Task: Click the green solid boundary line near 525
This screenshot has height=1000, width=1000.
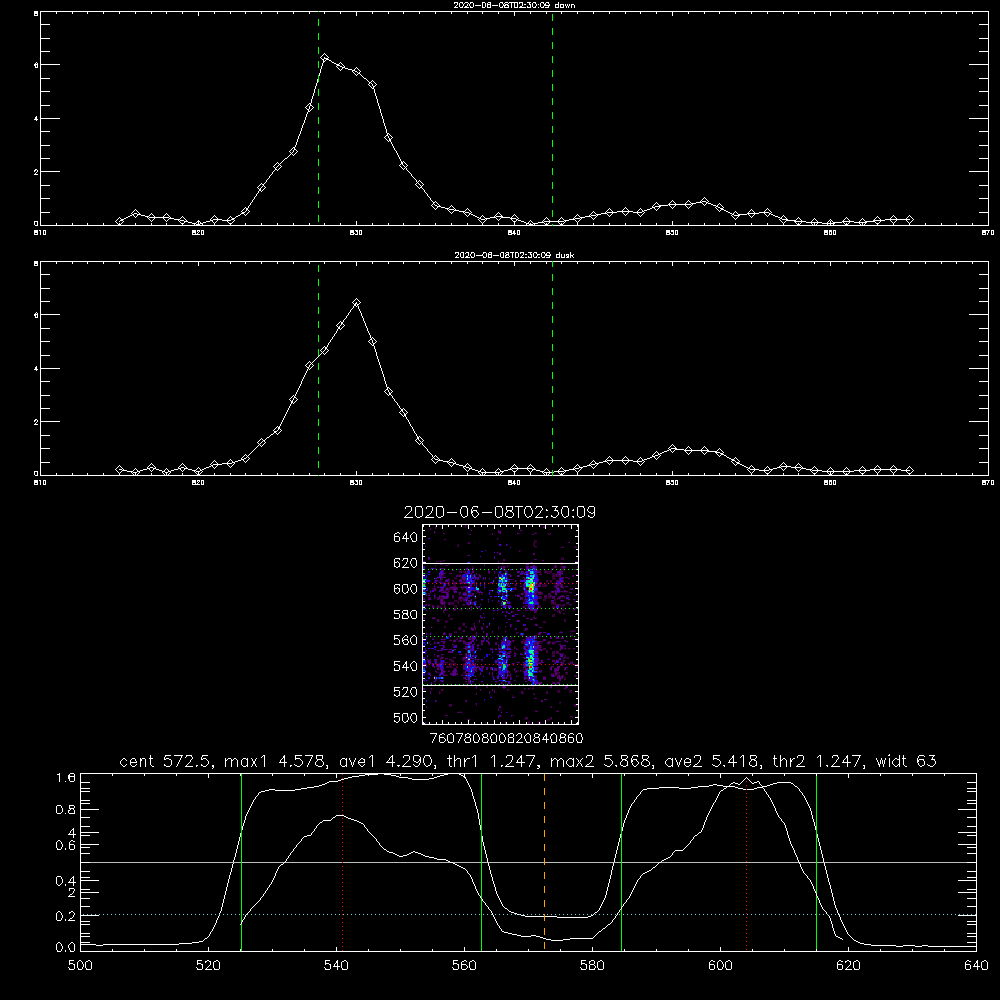Action: pyautogui.click(x=241, y=862)
